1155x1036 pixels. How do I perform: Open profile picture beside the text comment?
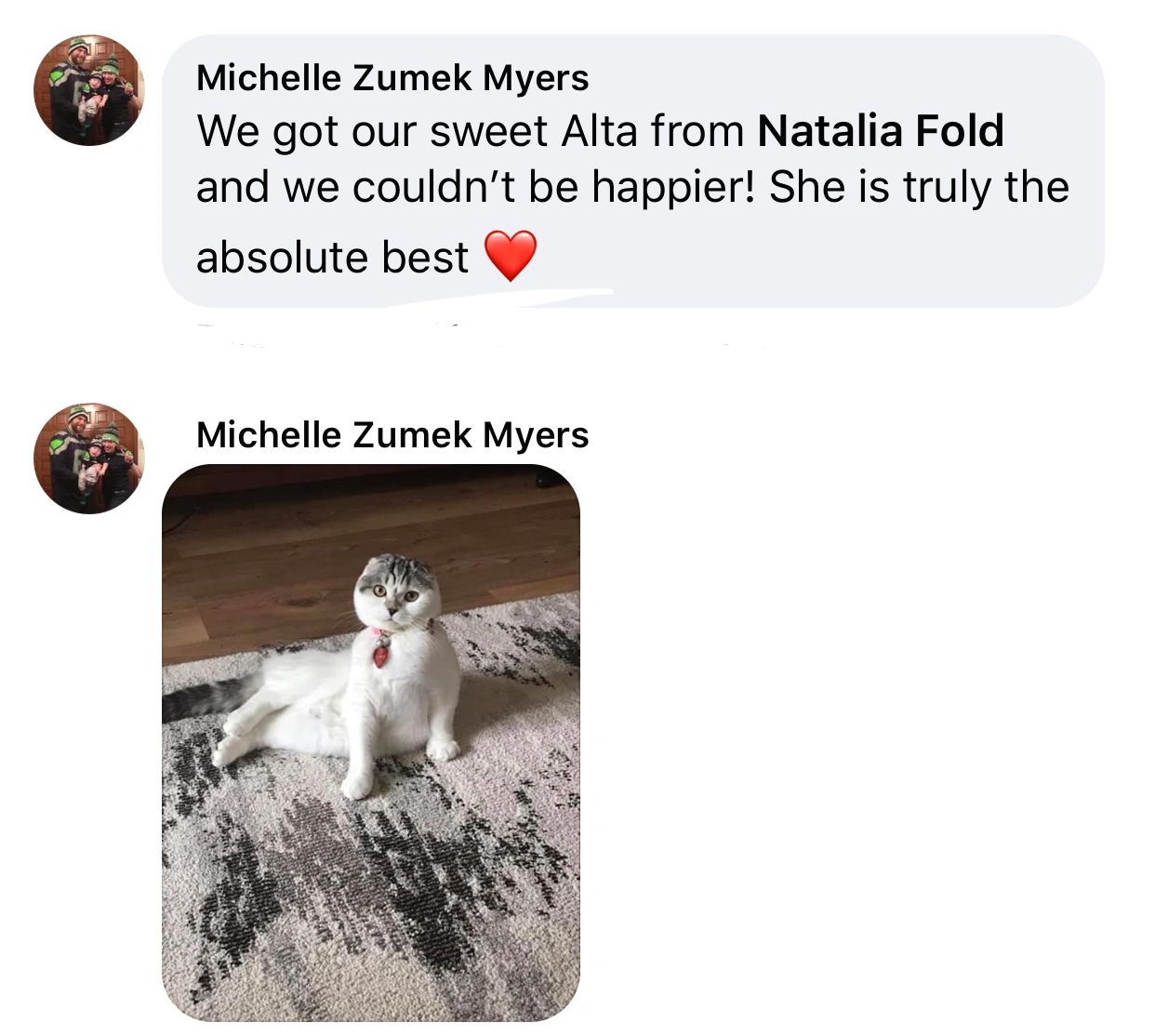[89, 90]
